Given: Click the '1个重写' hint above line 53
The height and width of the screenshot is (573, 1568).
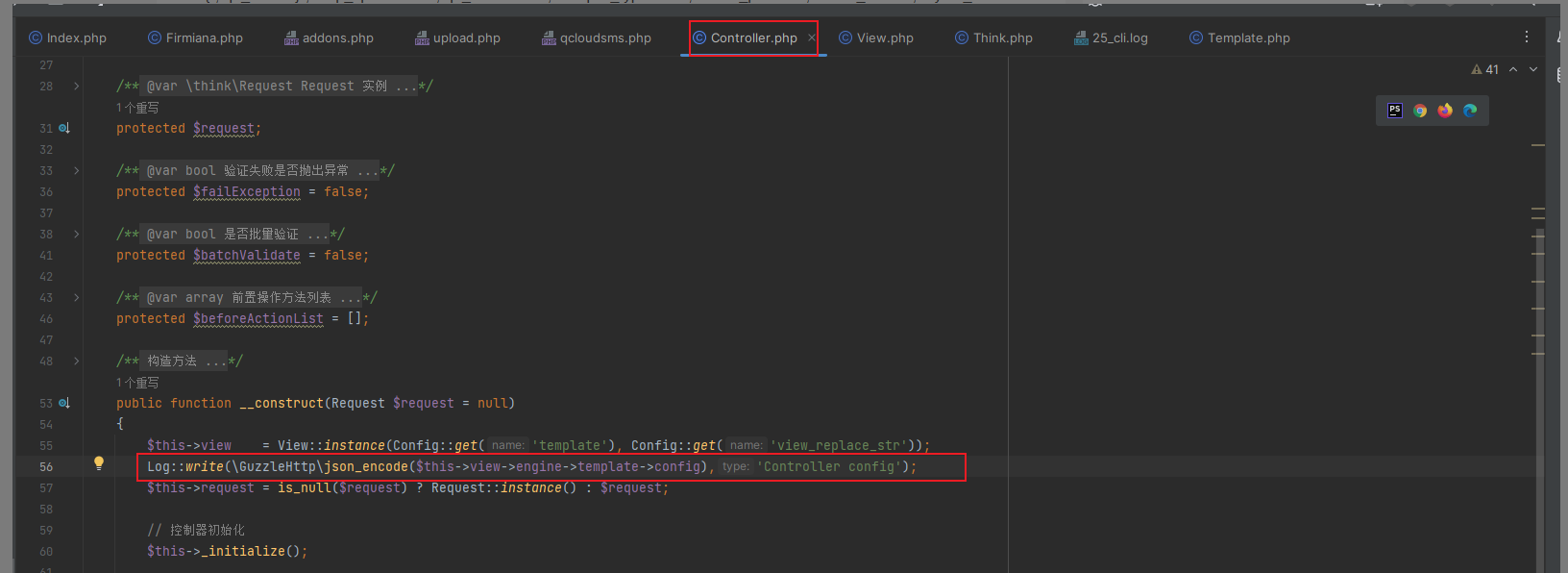Looking at the screenshot, I should (137, 383).
